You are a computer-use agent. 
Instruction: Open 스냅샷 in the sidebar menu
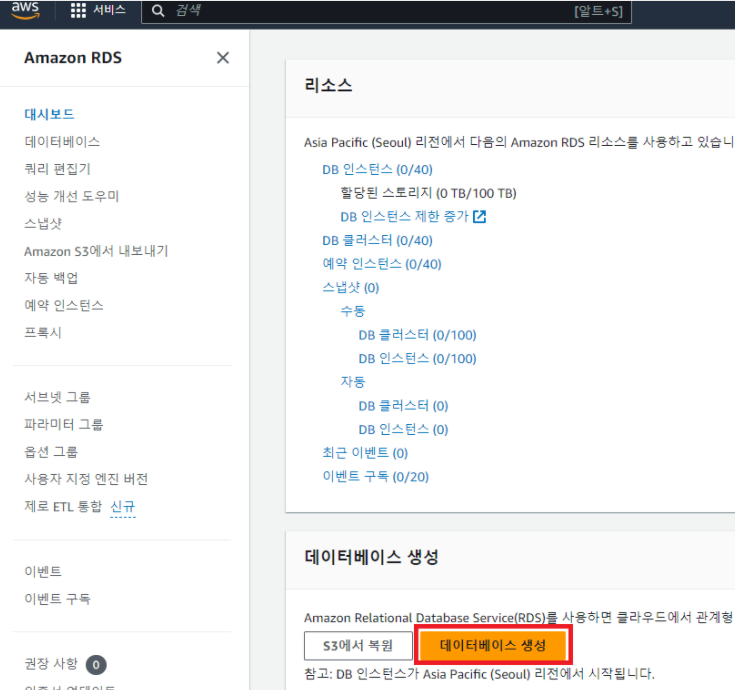tap(43, 223)
